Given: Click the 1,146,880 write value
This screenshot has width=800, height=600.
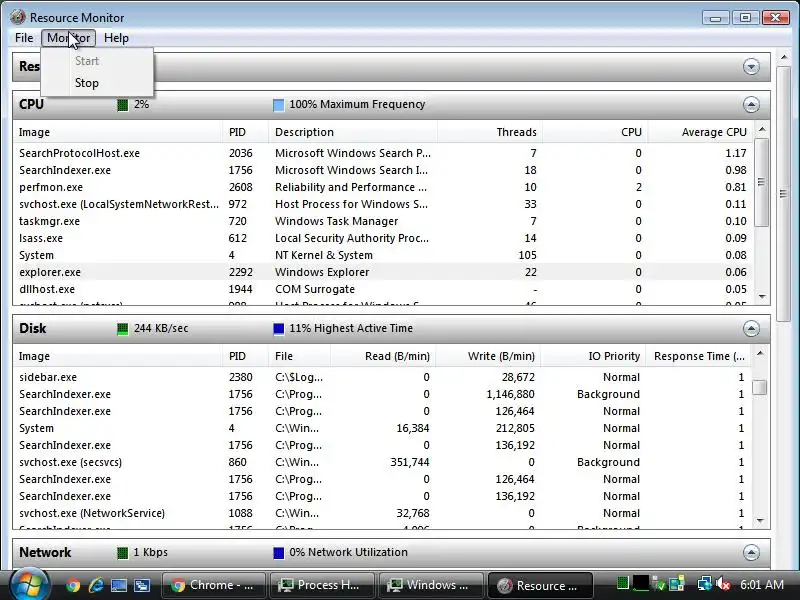Looking at the screenshot, I should point(510,394).
